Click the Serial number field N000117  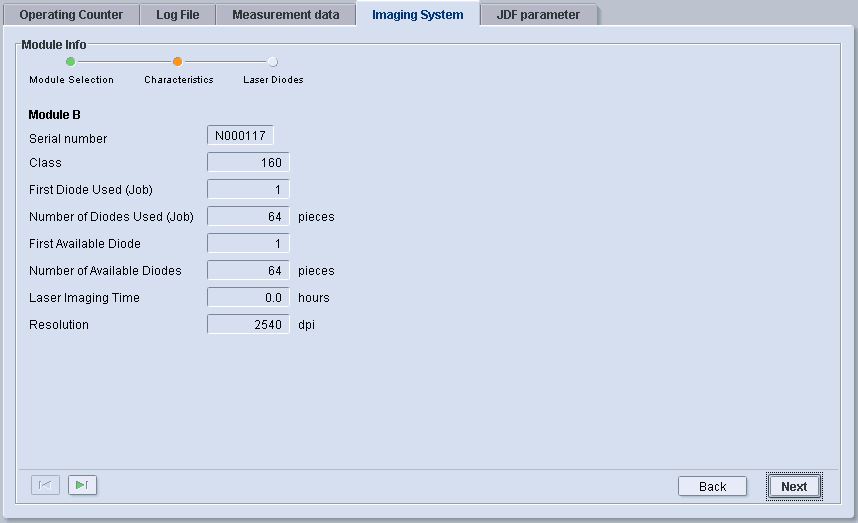pos(240,136)
